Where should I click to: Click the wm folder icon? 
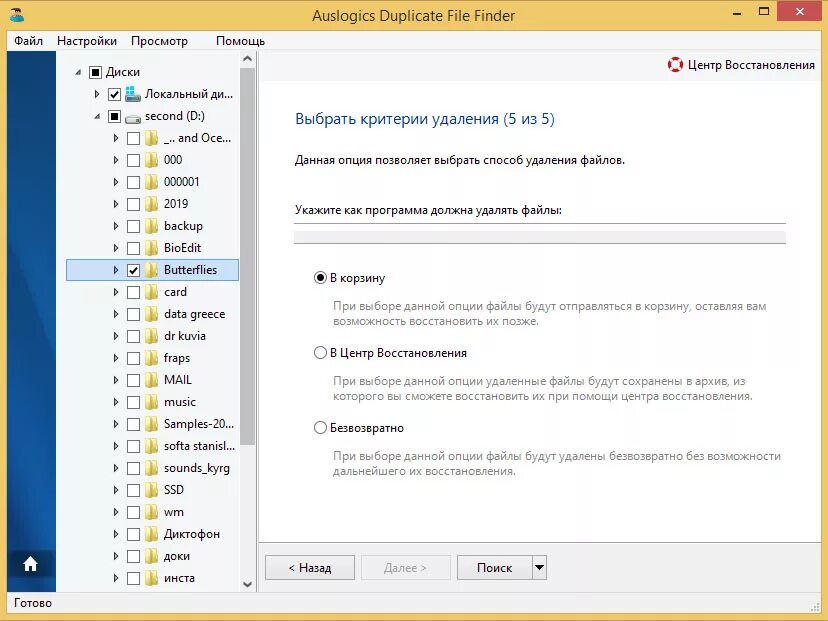coord(151,512)
